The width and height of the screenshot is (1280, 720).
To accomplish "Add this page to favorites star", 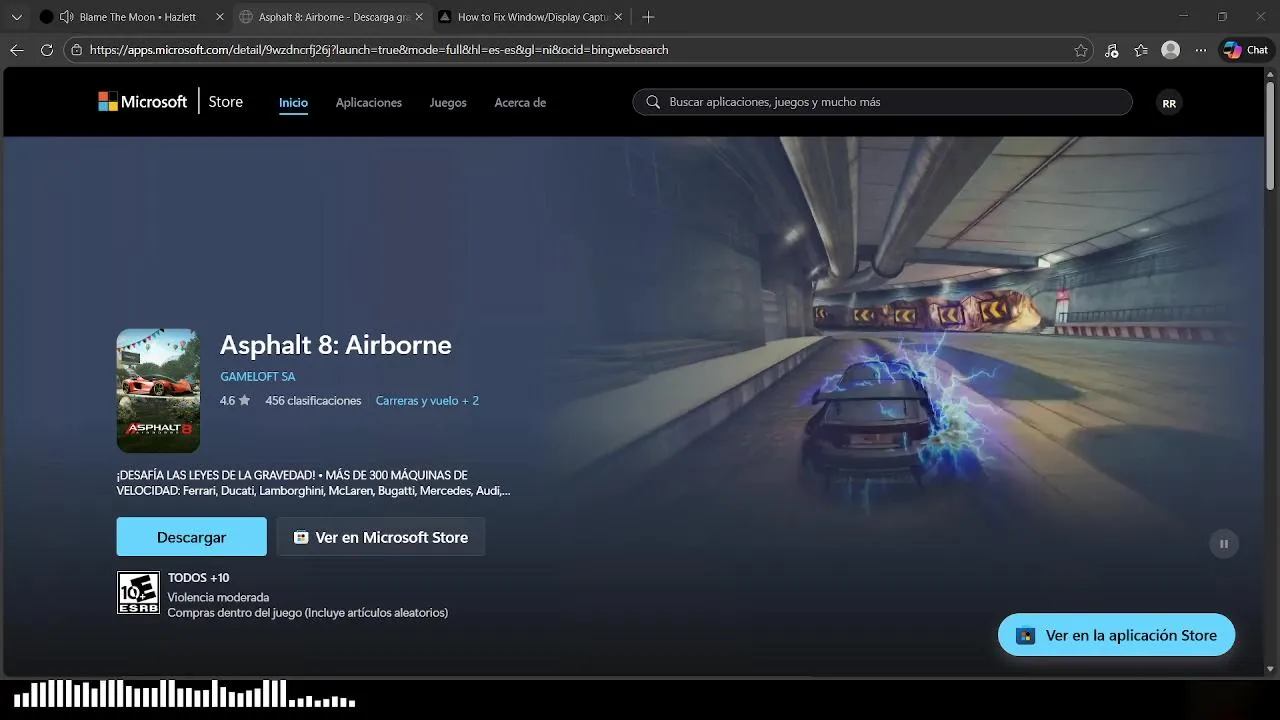I will (1081, 50).
